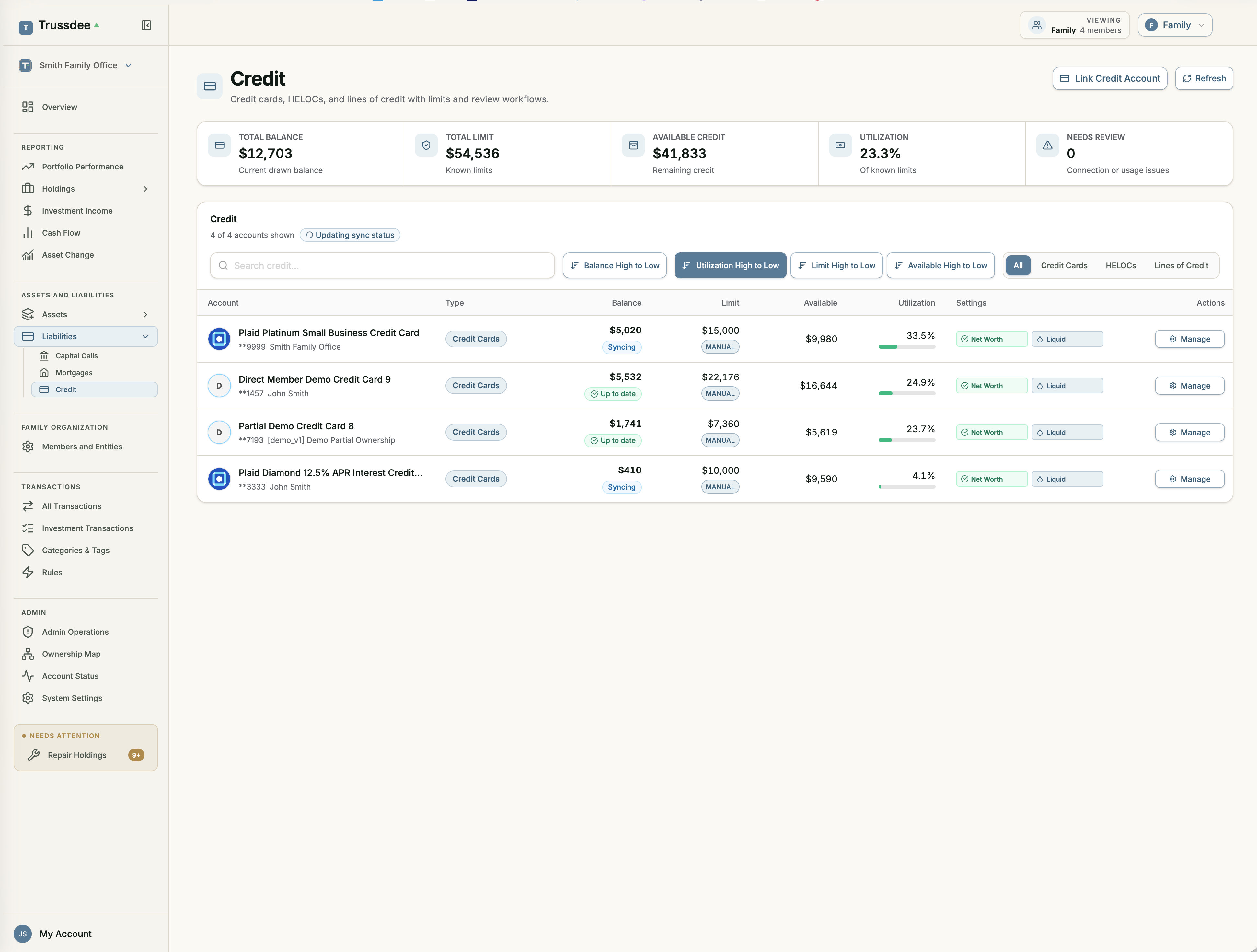Screen dimensions: 1257x952
Task: Manage Partial Demo Credit Card 8
Action: tap(1189, 433)
